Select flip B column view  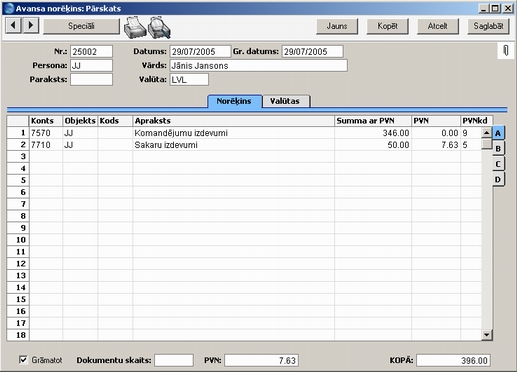[x=498, y=149]
